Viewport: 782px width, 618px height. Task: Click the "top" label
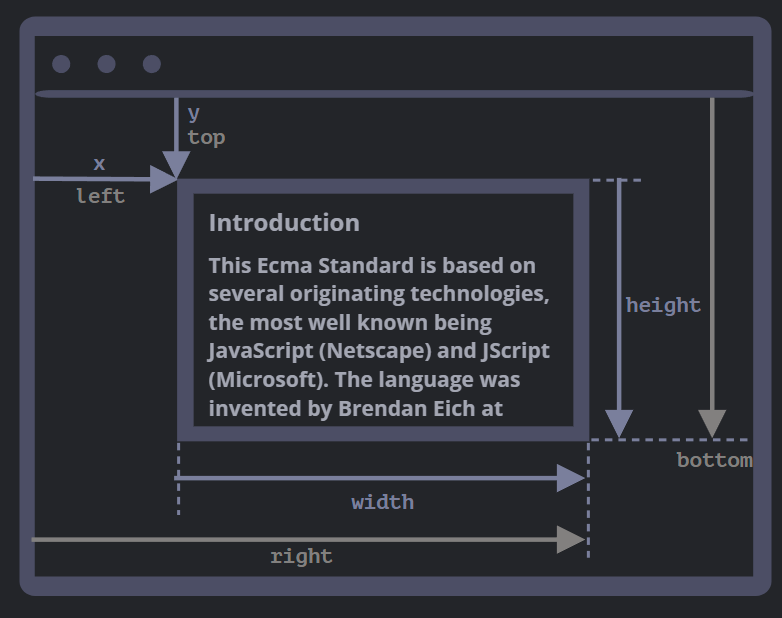click(x=206, y=137)
